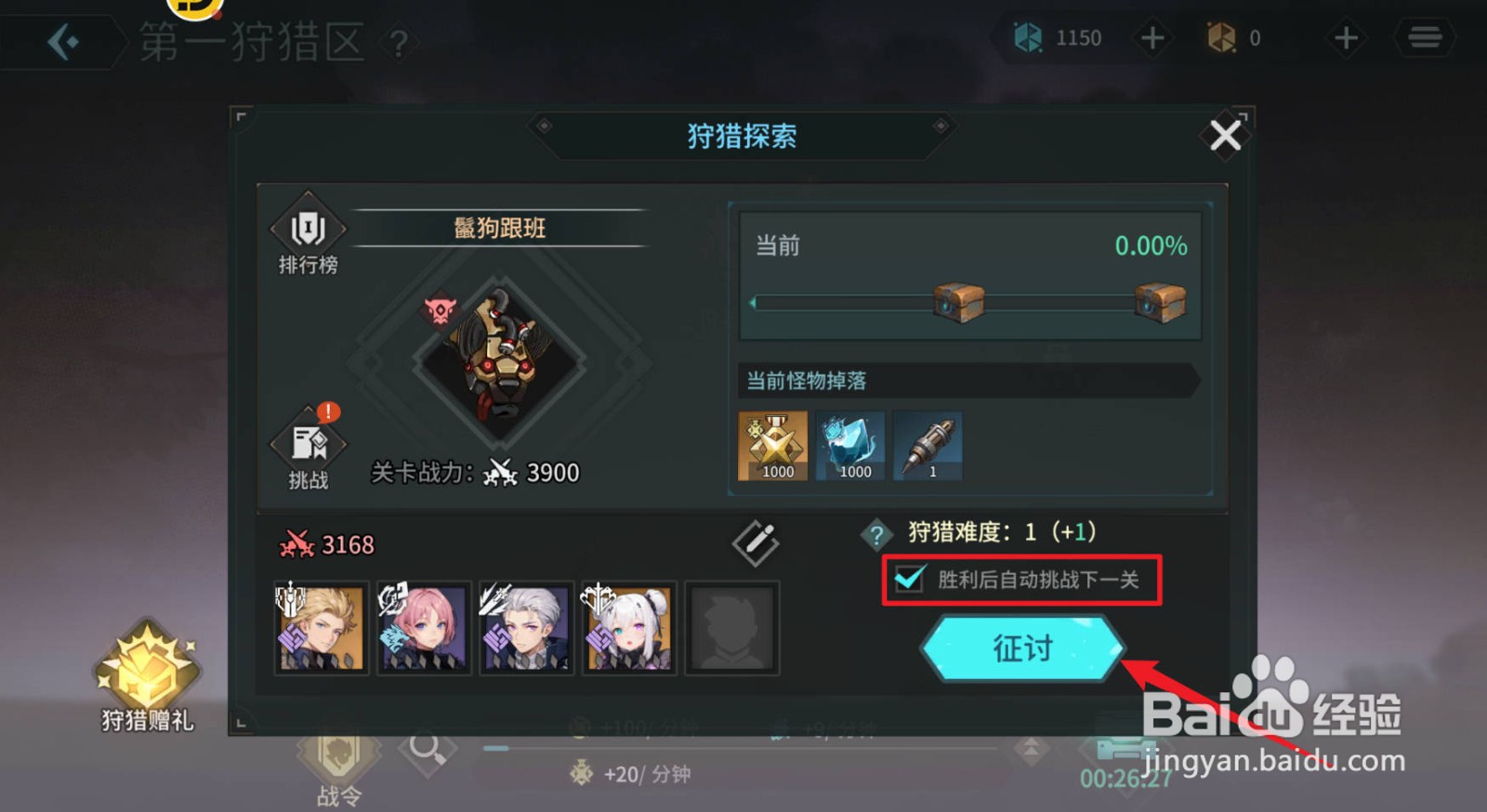Viewport: 1487px width, 812px height.
Task: Open the 狩猎赠礼 gift icon
Action: [147, 676]
